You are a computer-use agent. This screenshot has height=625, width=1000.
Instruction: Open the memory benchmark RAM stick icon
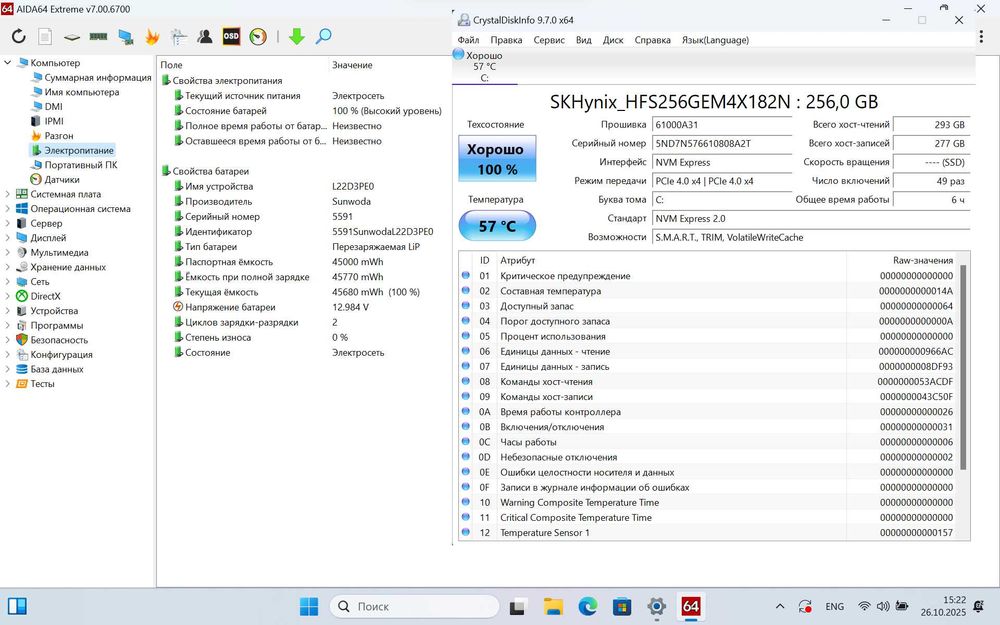pos(98,36)
